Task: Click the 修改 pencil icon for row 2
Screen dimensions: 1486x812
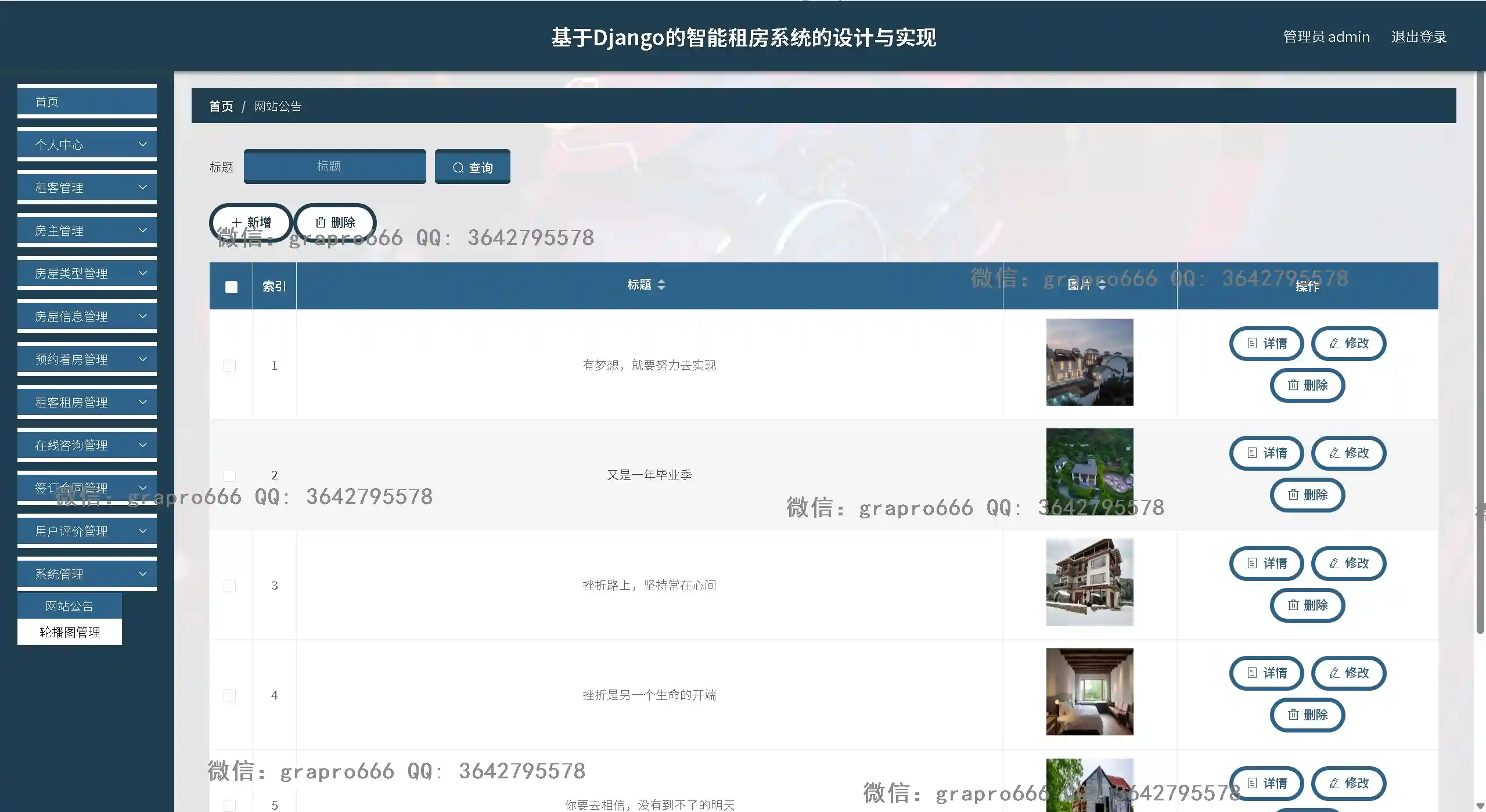Action: 1334,453
